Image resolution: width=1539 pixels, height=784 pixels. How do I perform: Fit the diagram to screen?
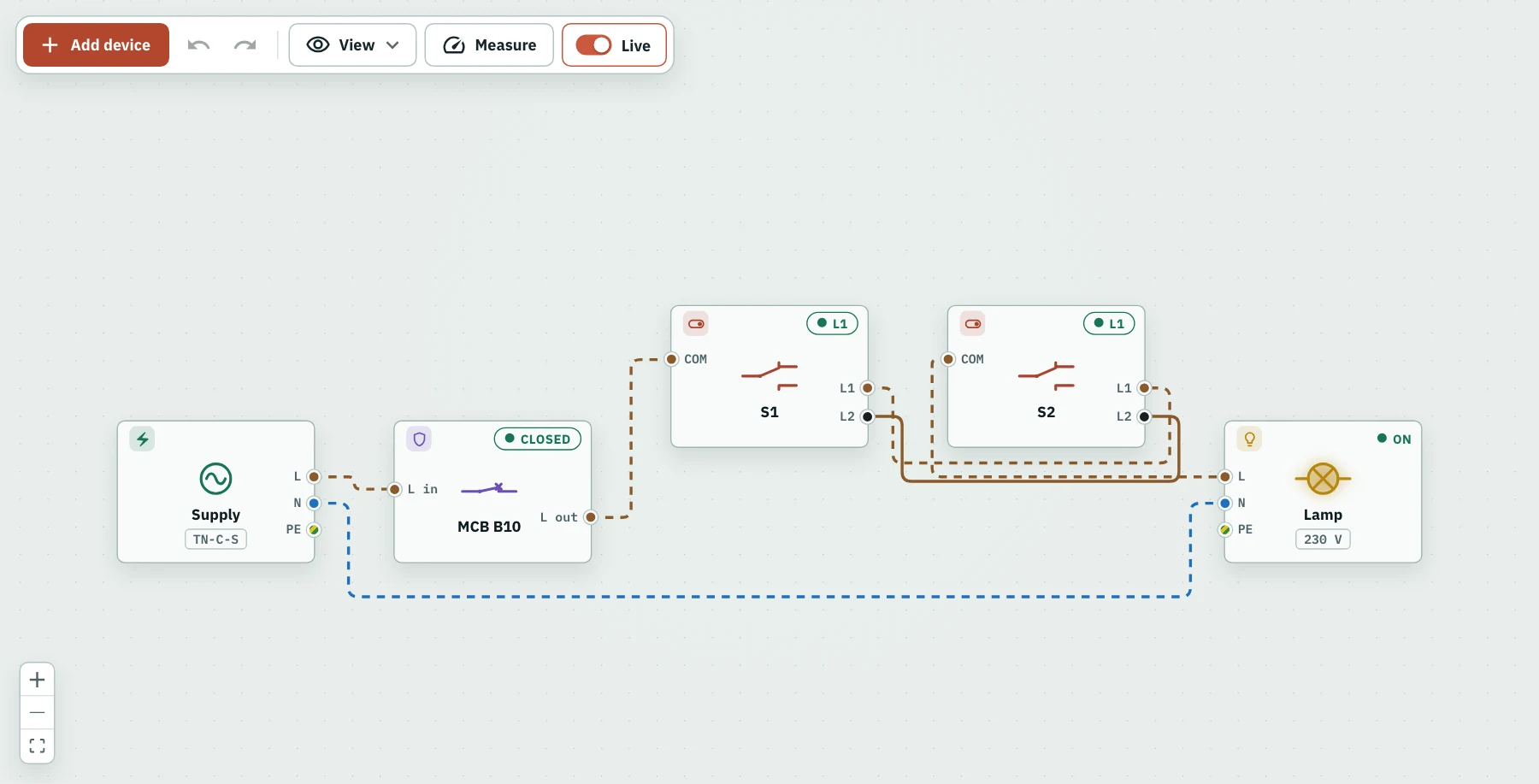tap(38, 746)
